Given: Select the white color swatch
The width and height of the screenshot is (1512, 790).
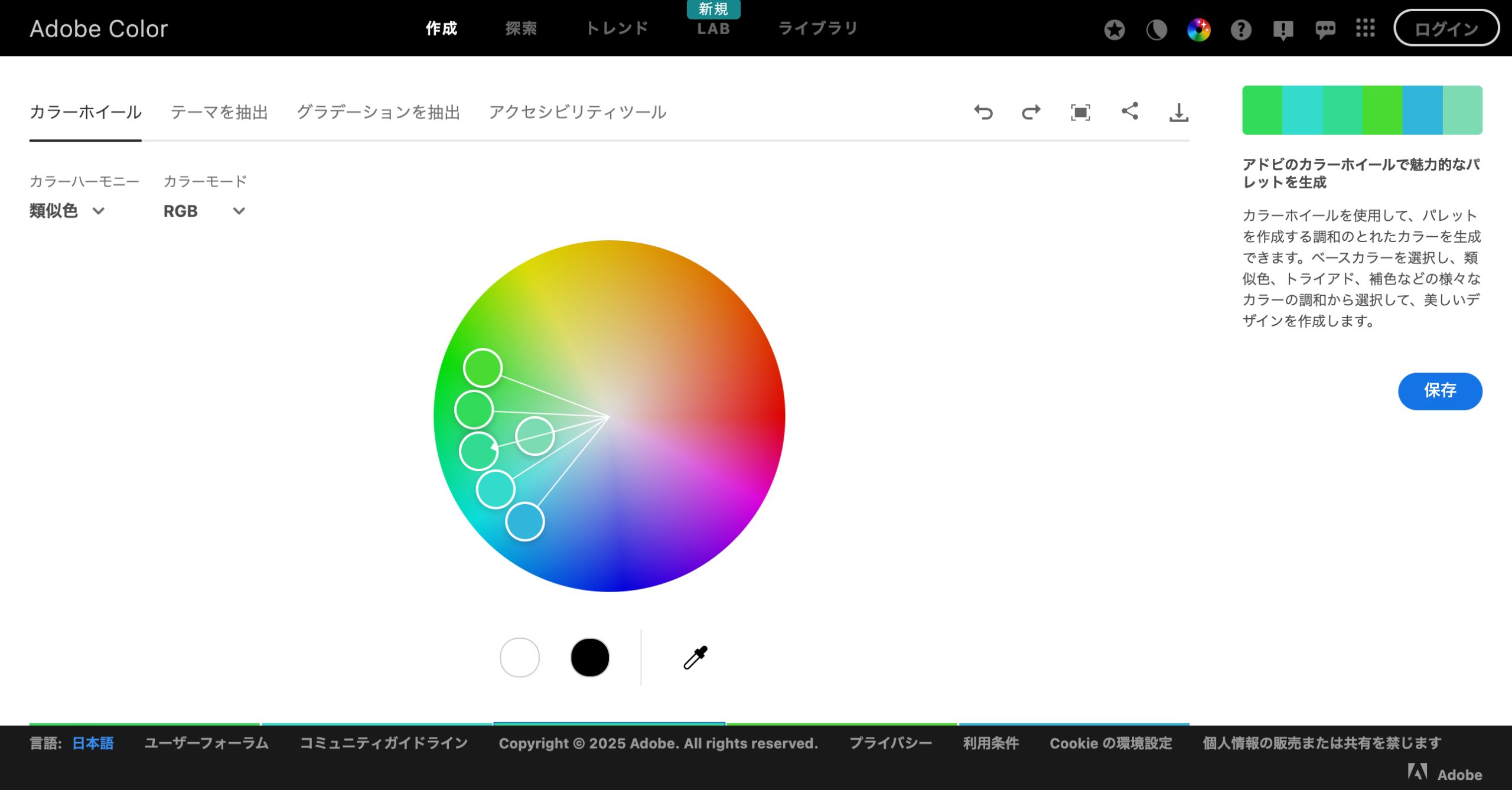Looking at the screenshot, I should point(519,657).
